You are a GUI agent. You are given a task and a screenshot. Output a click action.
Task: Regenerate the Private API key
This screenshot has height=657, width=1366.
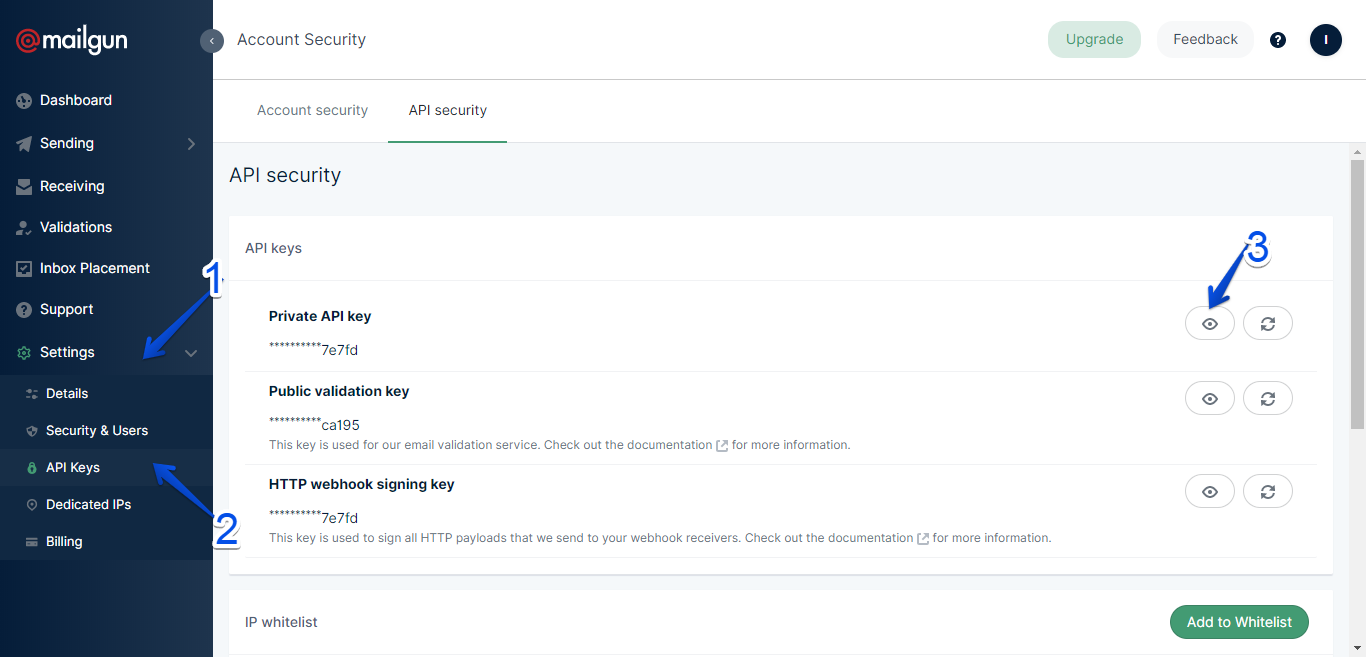point(1268,324)
